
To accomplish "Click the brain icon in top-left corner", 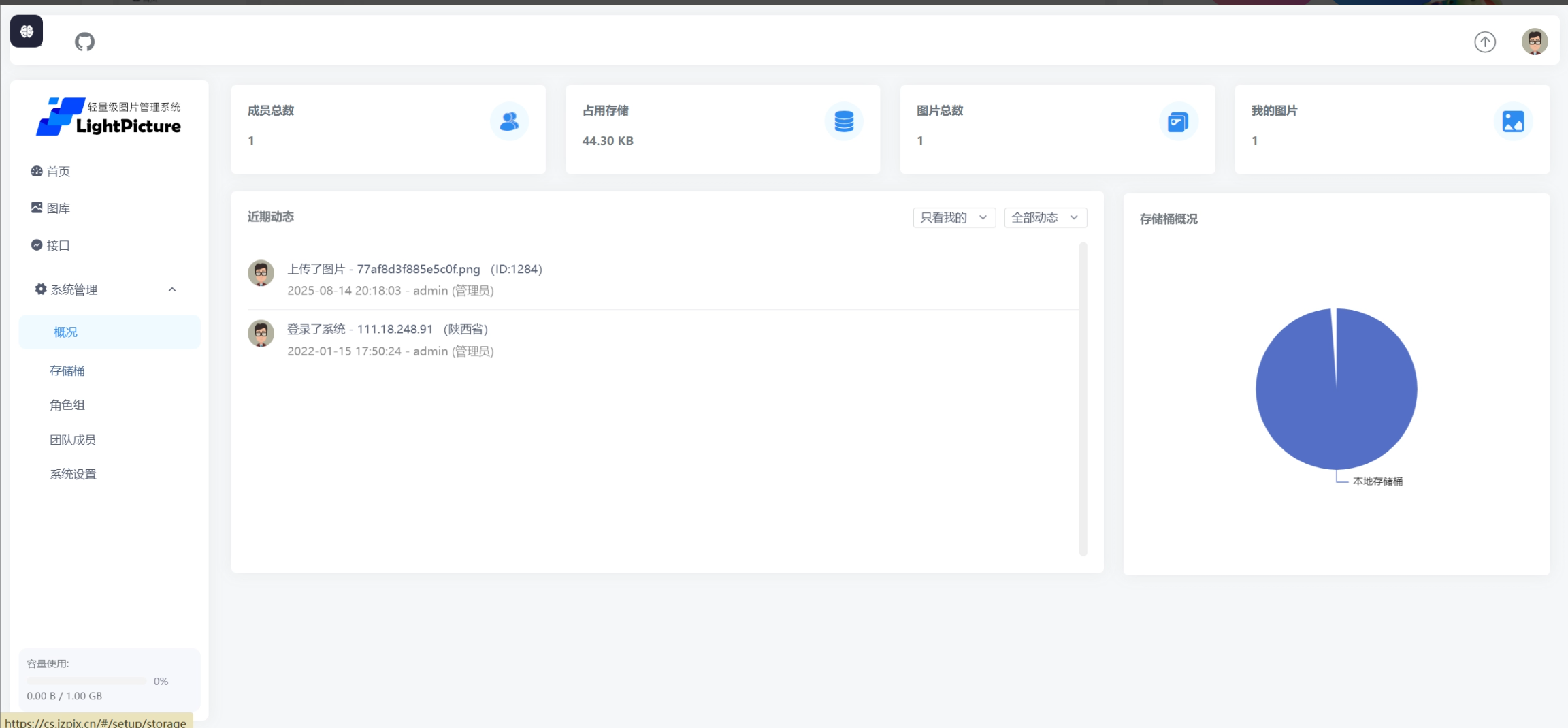I will [x=27, y=31].
